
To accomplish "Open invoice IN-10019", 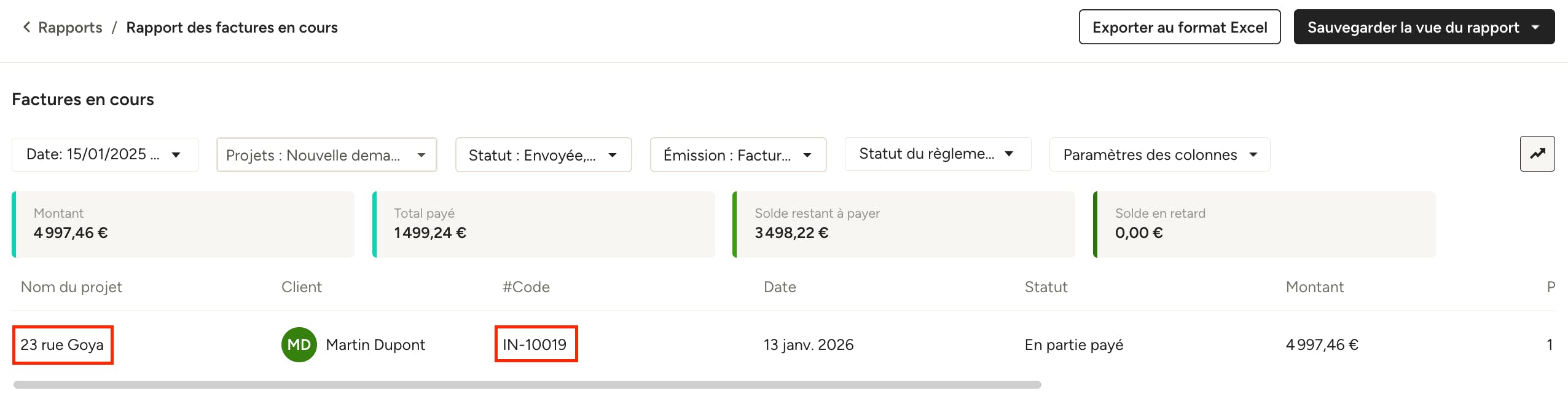I will tap(535, 344).
